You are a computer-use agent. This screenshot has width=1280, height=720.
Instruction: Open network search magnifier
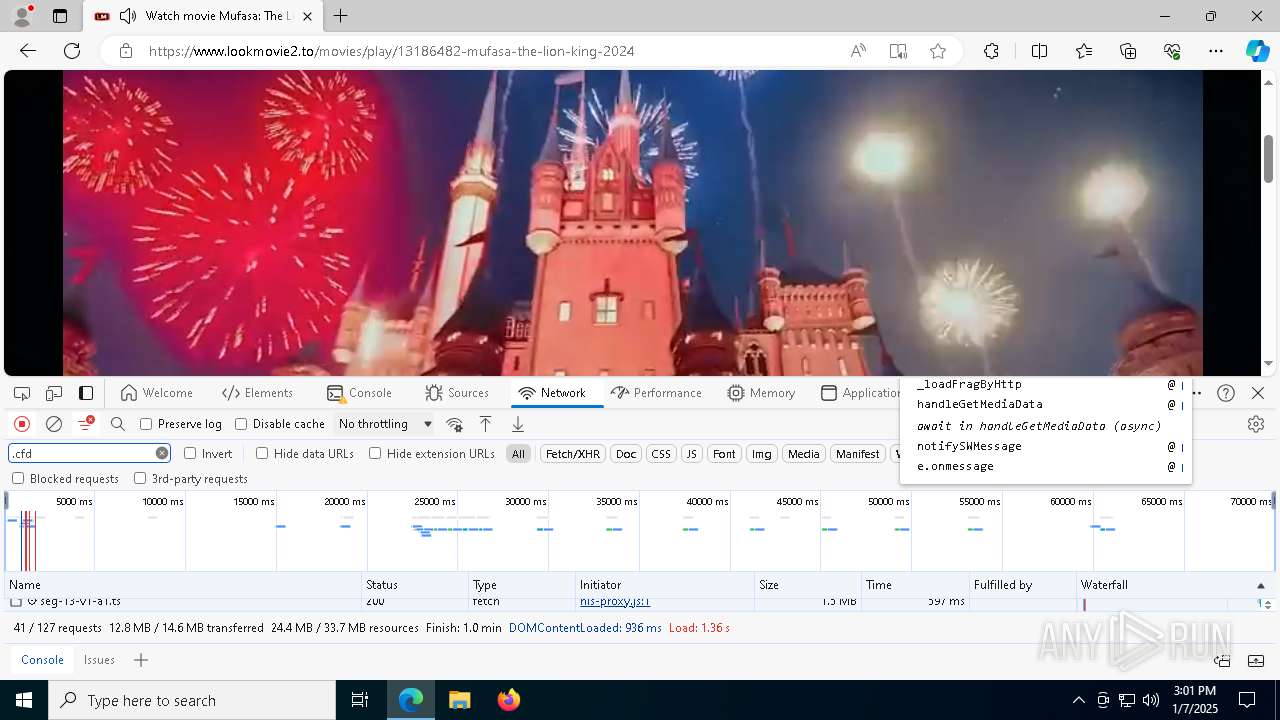coord(118,424)
